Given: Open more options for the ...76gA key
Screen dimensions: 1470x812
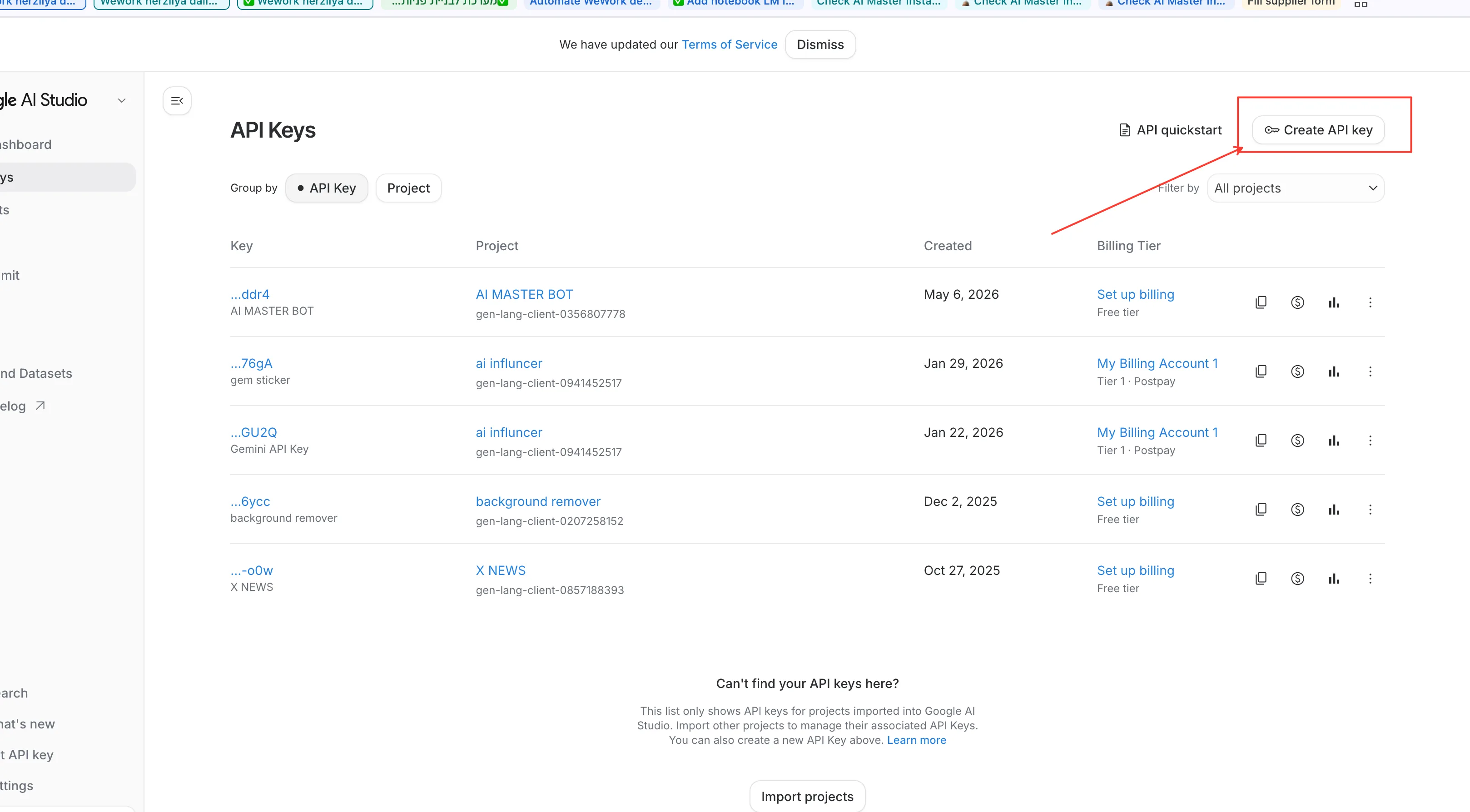Looking at the screenshot, I should pyautogui.click(x=1370, y=371).
